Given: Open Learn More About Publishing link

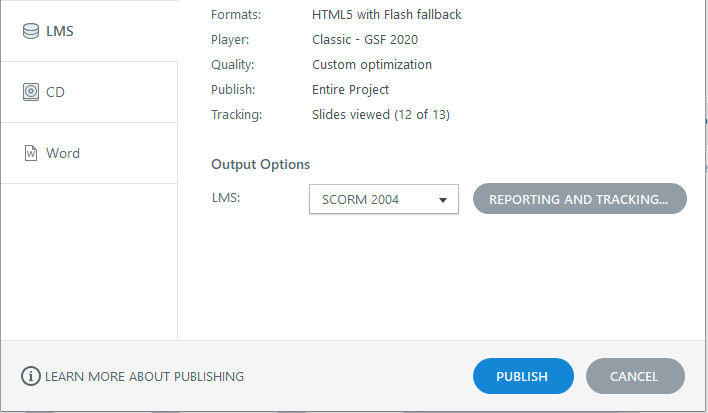Looking at the screenshot, I should point(144,376).
